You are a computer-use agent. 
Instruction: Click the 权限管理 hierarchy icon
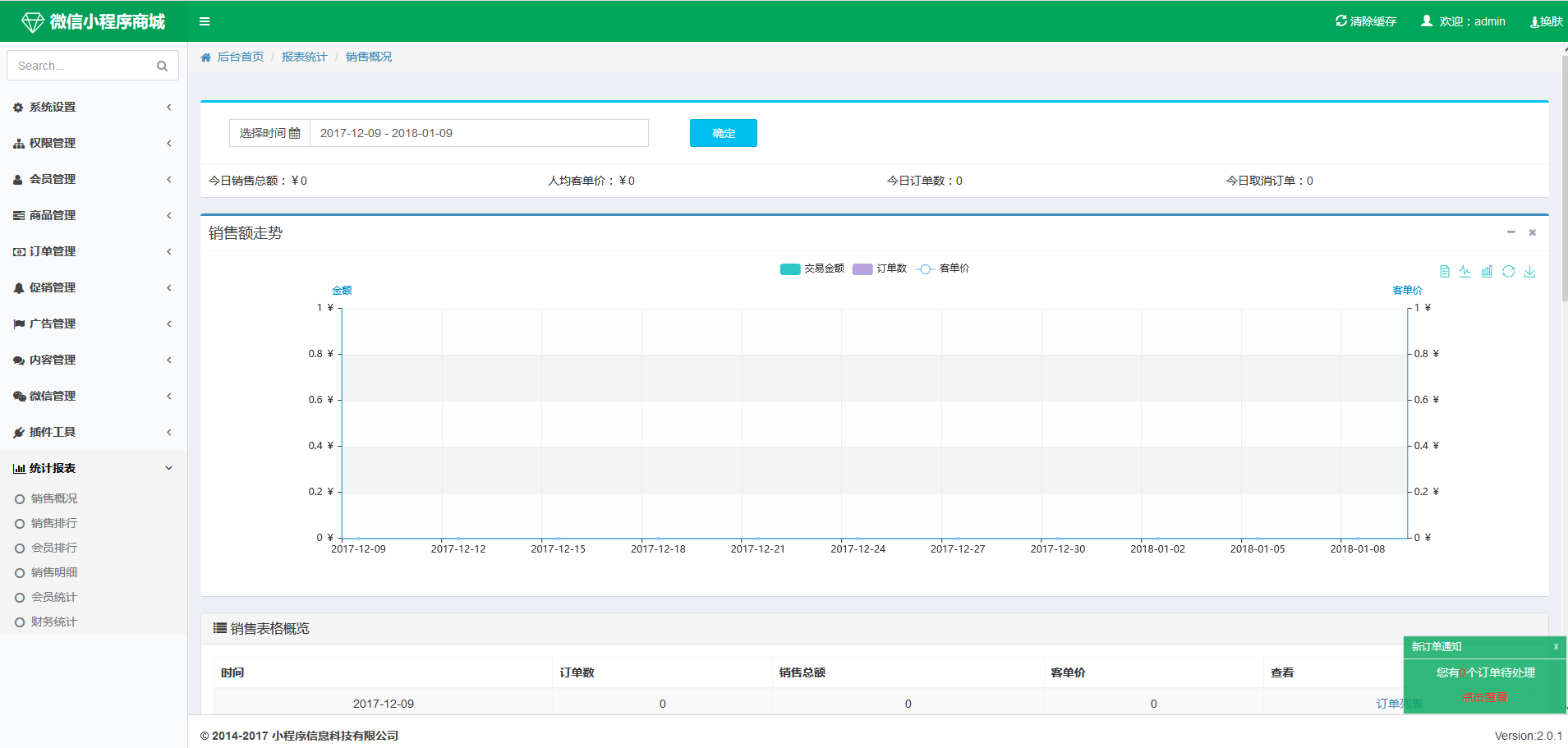pyautogui.click(x=18, y=144)
